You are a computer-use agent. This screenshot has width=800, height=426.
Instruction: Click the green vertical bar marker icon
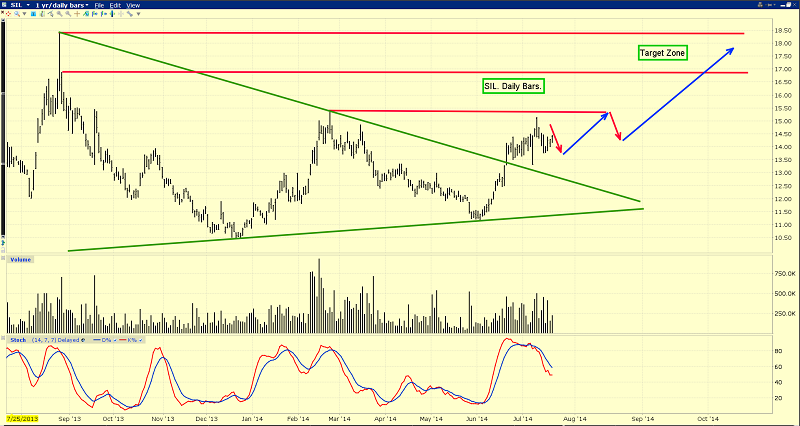(112, 14)
